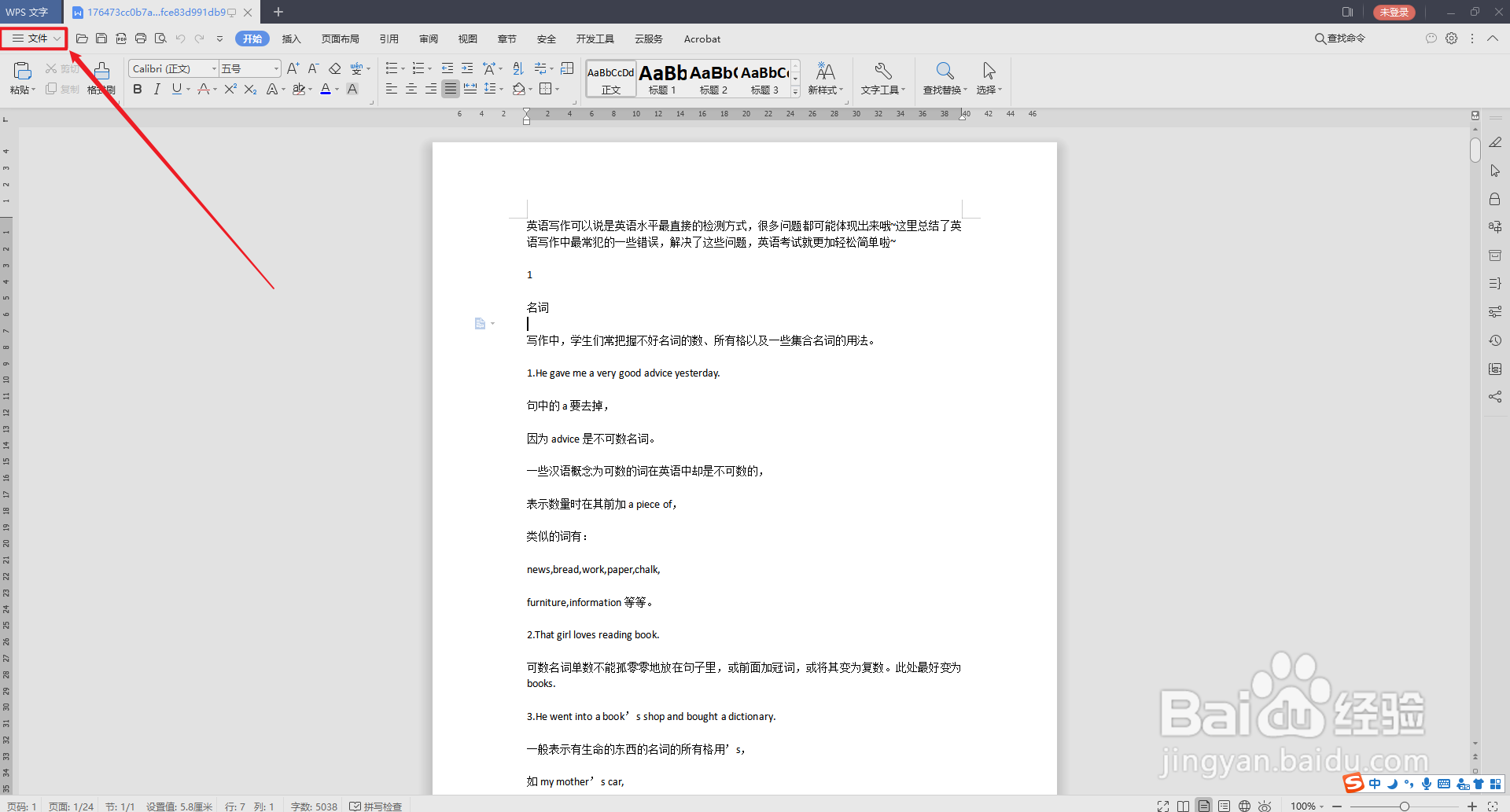
Task: Click the text highlight color icon
Action: click(x=298, y=89)
